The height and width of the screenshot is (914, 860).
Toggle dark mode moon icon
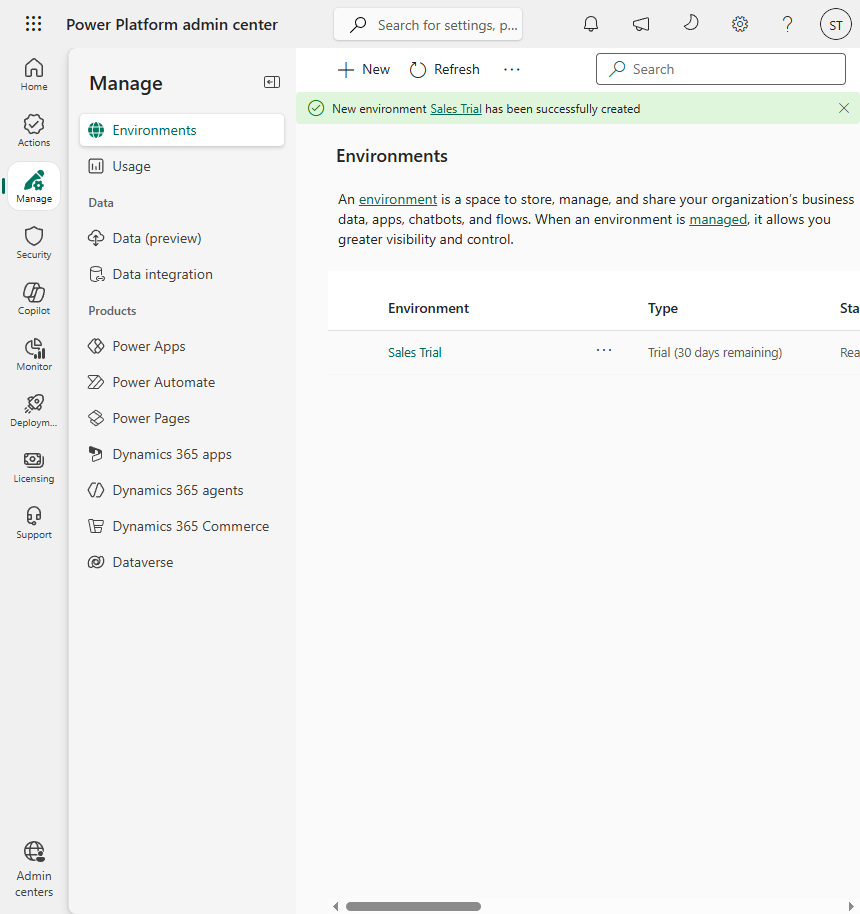pos(690,24)
